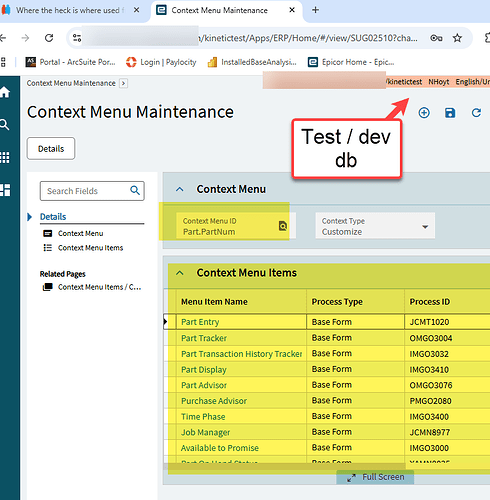Open the apps grid icon in the sidebar

coord(5,157)
